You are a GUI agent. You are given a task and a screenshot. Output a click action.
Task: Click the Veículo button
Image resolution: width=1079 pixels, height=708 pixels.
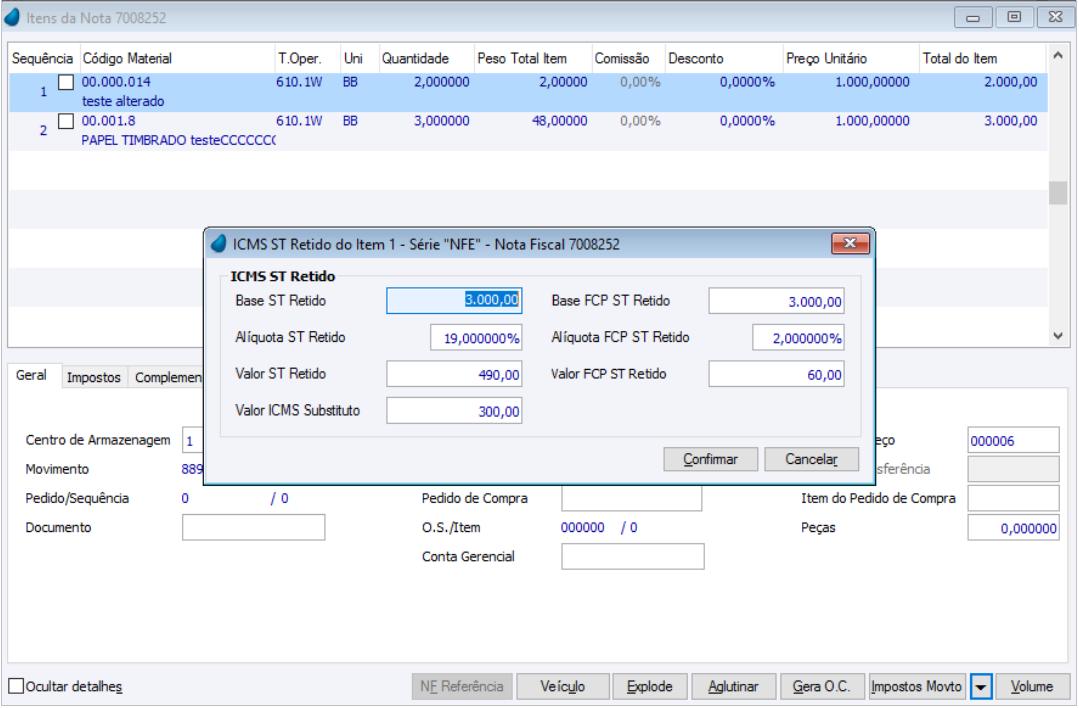[x=562, y=687]
